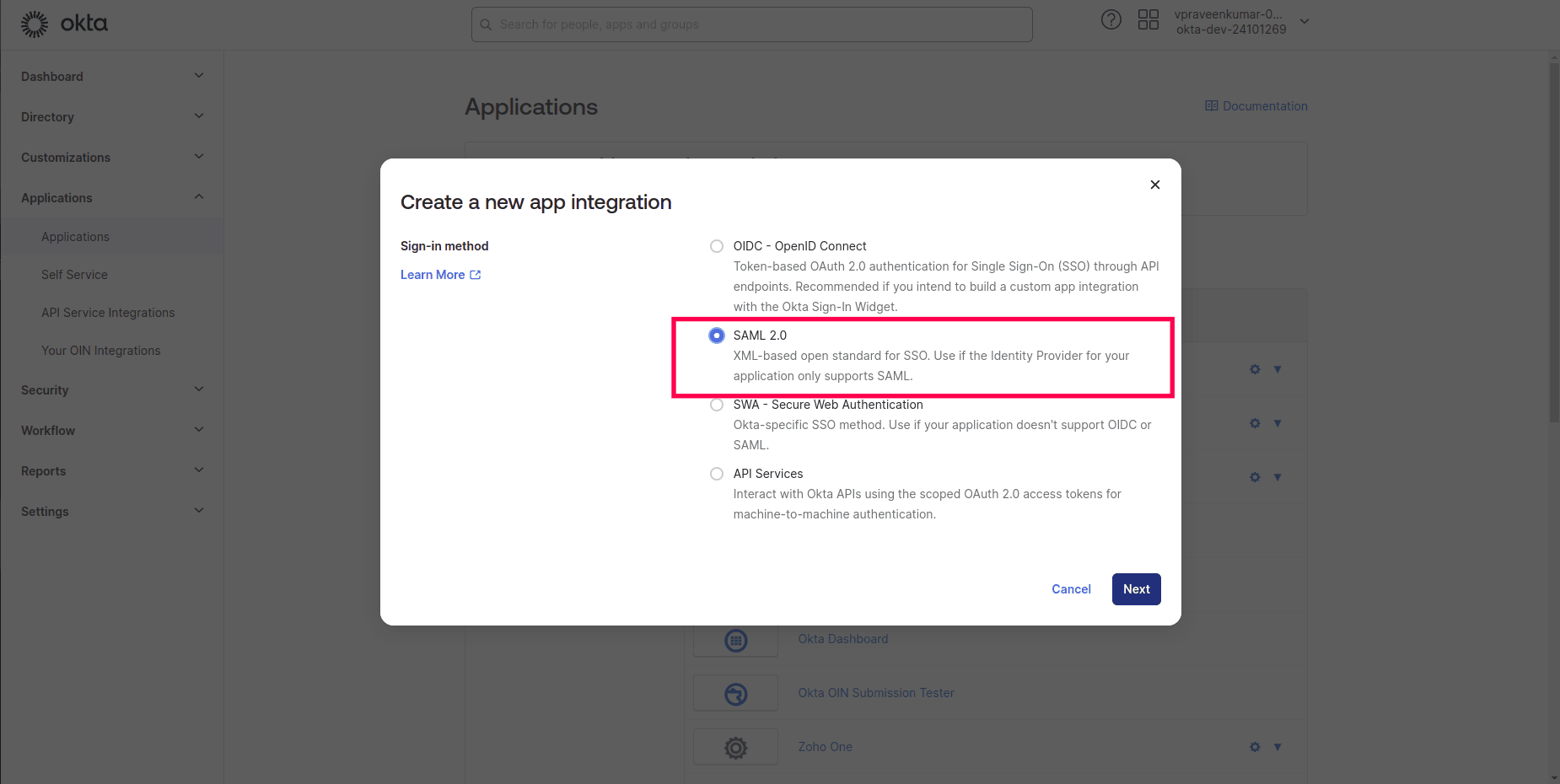Open the okta-dev account dropdown
The height and width of the screenshot is (784, 1560).
tap(1304, 20)
